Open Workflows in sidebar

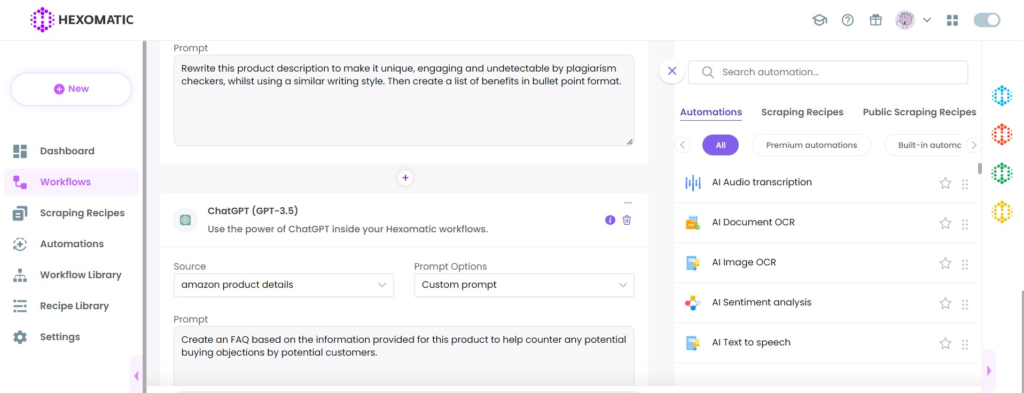(x=71, y=182)
